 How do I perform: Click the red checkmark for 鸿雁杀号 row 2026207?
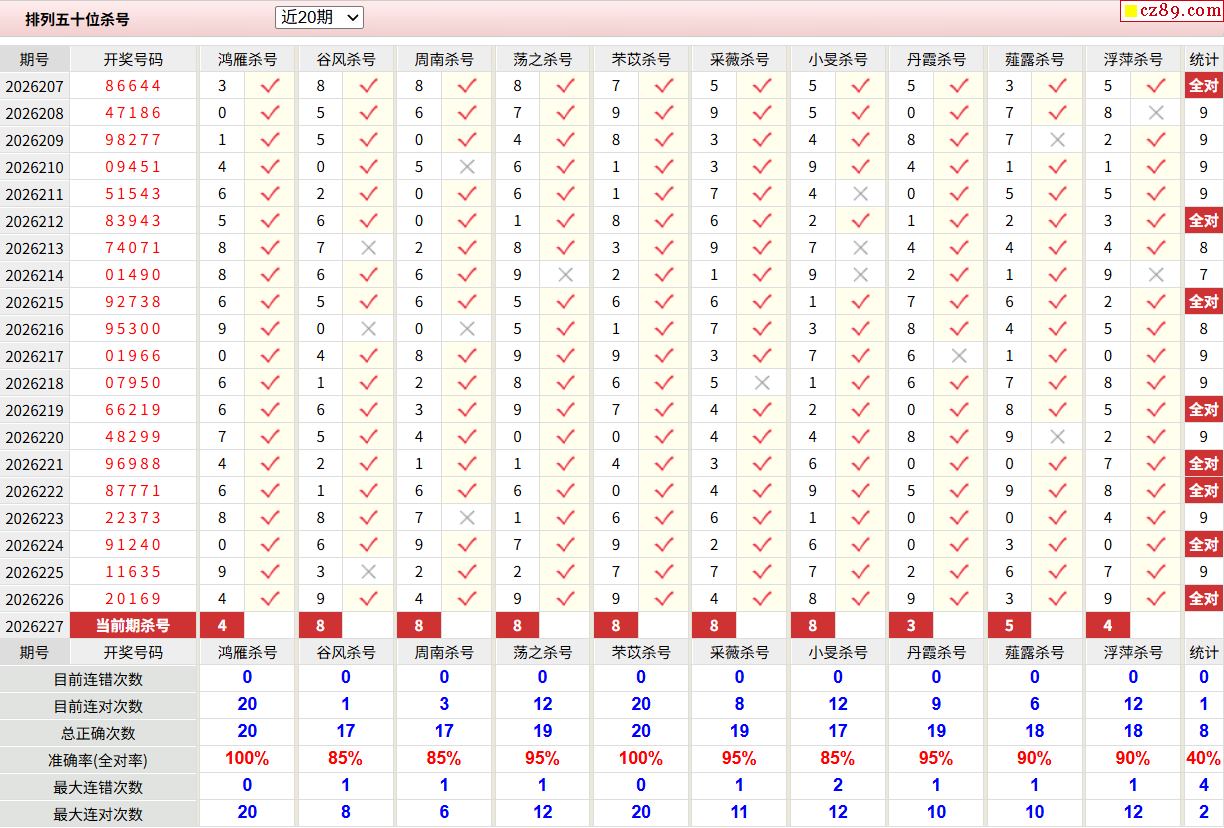pos(270,86)
